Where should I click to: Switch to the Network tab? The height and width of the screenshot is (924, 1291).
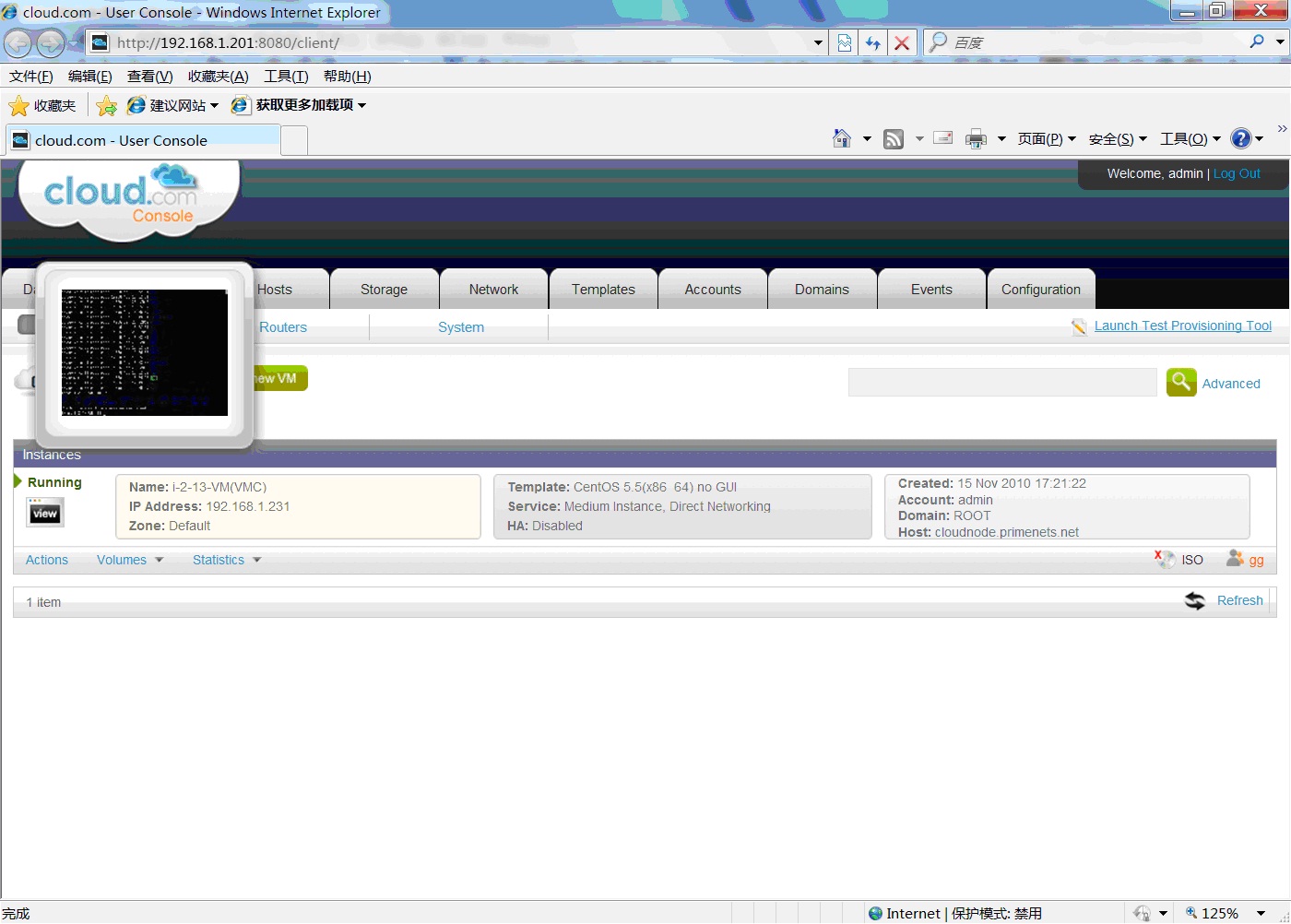(x=493, y=289)
